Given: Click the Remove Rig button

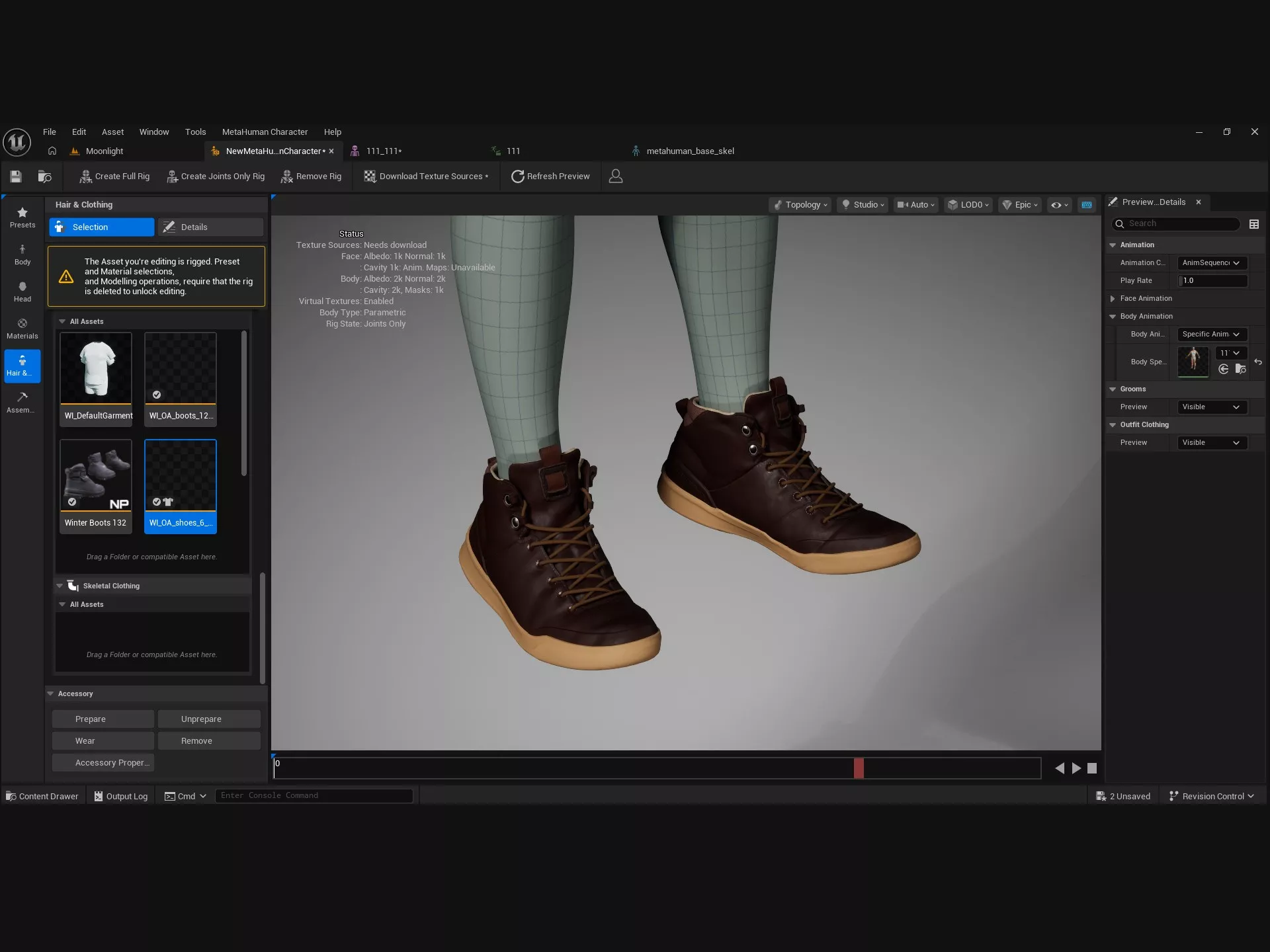Looking at the screenshot, I should [311, 177].
